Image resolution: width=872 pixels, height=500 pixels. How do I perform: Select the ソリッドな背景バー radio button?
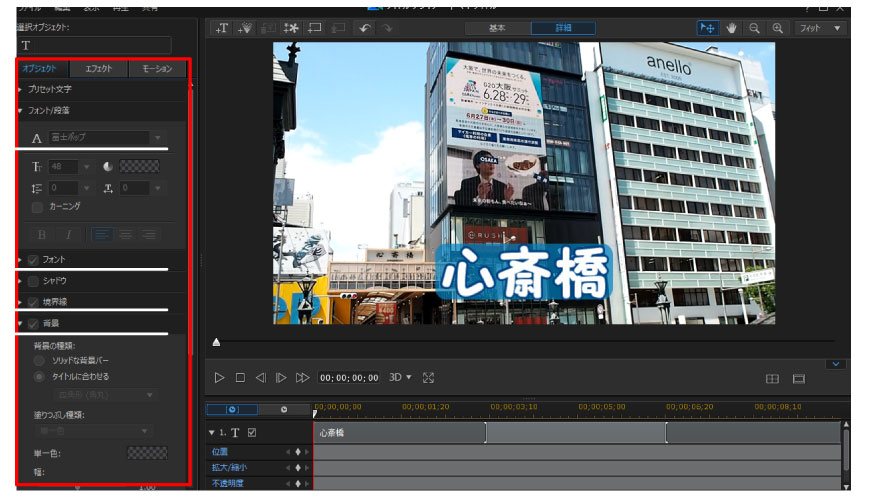pos(39,359)
